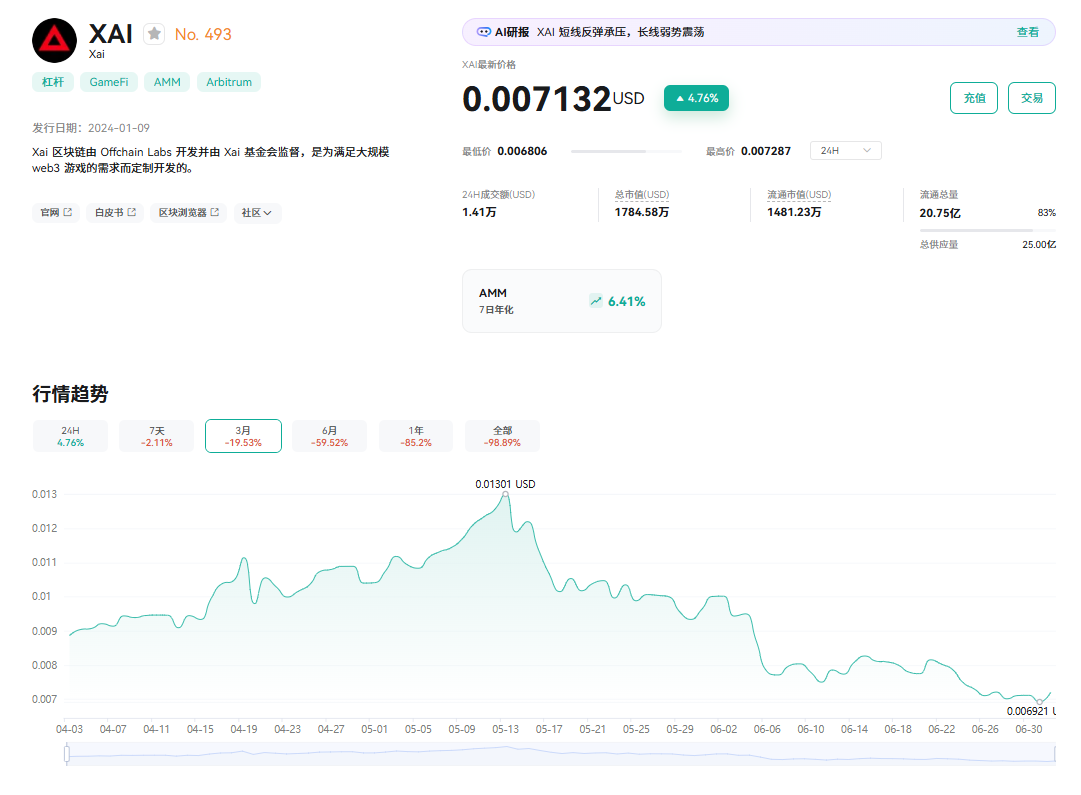Click the low-high price range bar

[626, 151]
